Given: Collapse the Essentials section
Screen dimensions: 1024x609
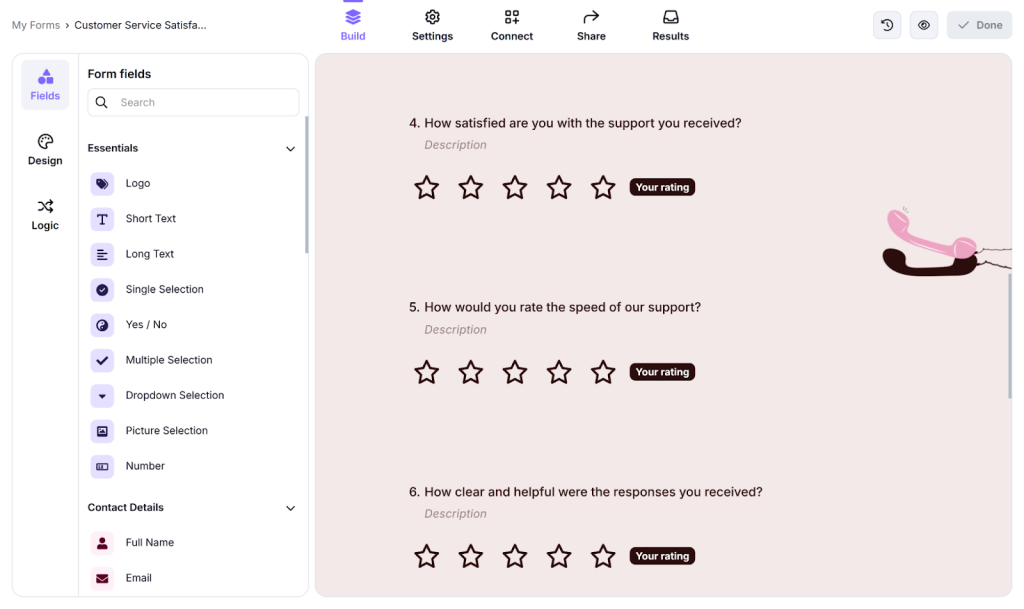Looking at the screenshot, I should pos(290,148).
